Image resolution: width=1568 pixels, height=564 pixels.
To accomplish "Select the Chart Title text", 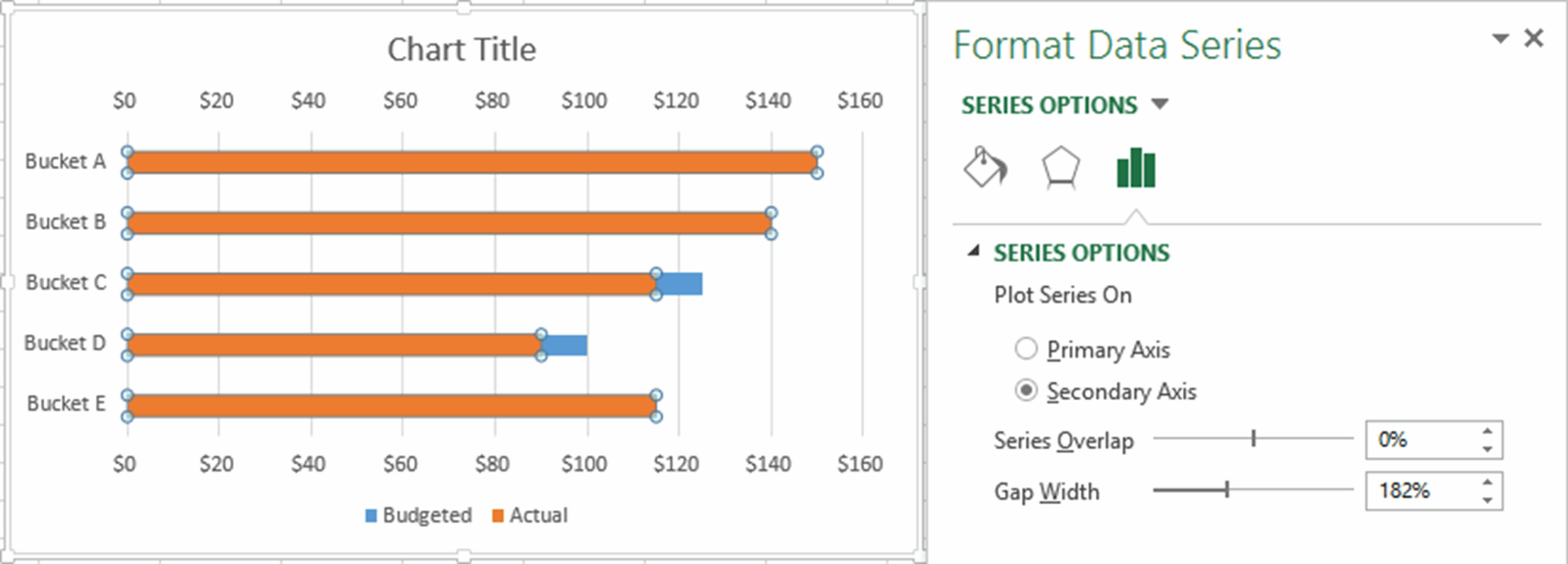I will pyautogui.click(x=463, y=50).
